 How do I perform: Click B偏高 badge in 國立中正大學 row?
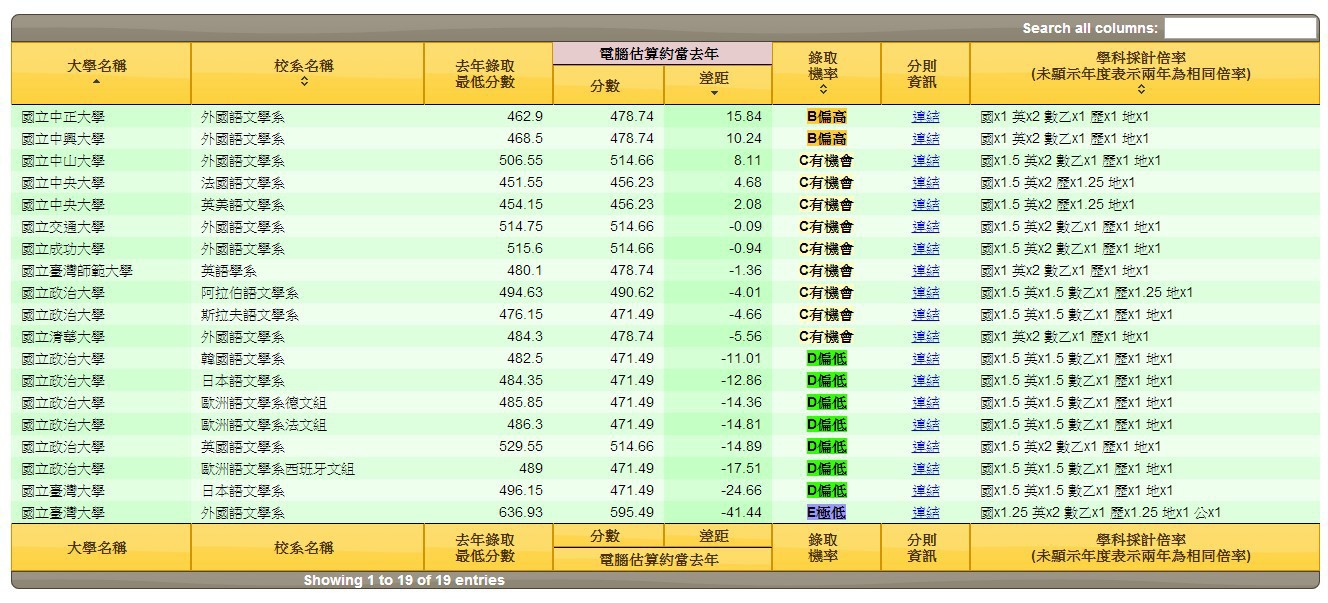(826, 116)
